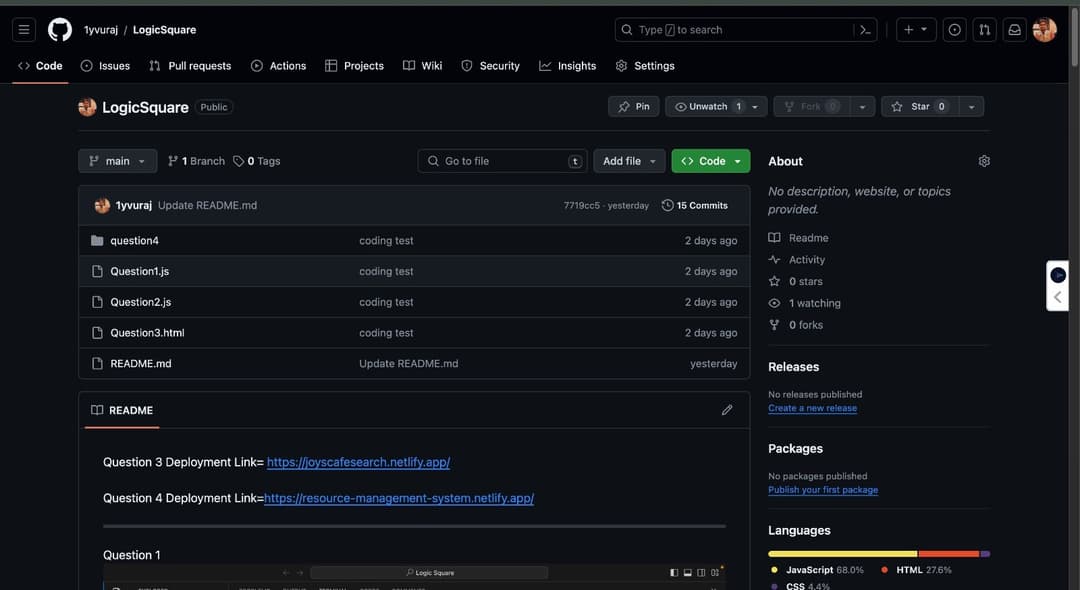Go to the Security tab

point(490,66)
